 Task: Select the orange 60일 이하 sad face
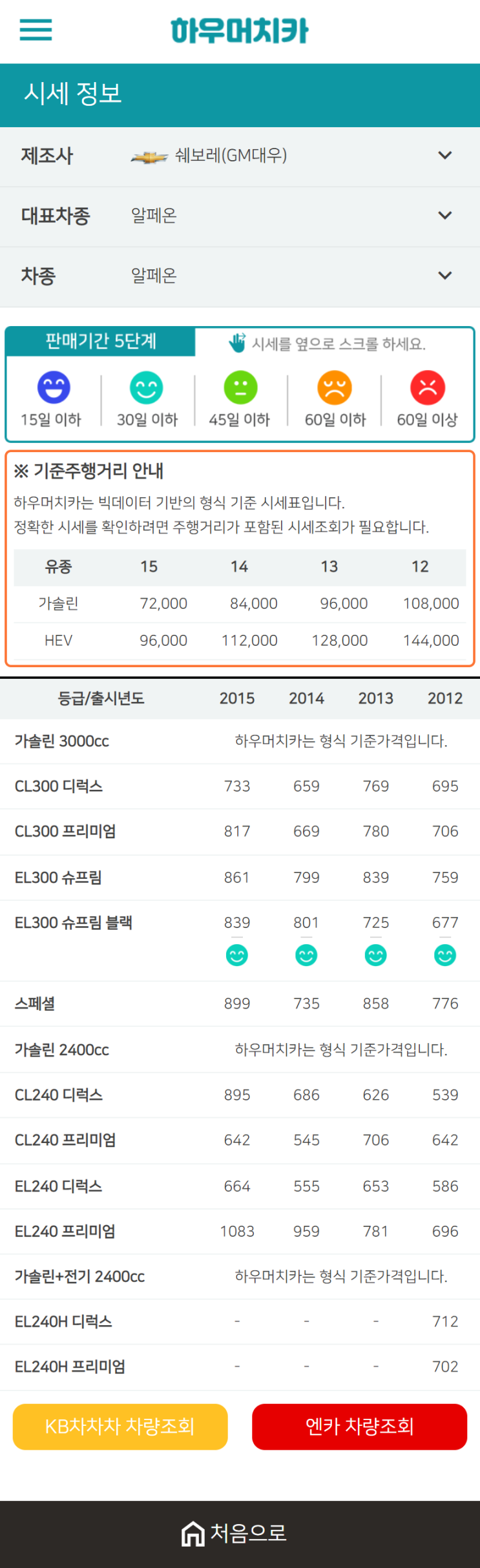coord(335,387)
